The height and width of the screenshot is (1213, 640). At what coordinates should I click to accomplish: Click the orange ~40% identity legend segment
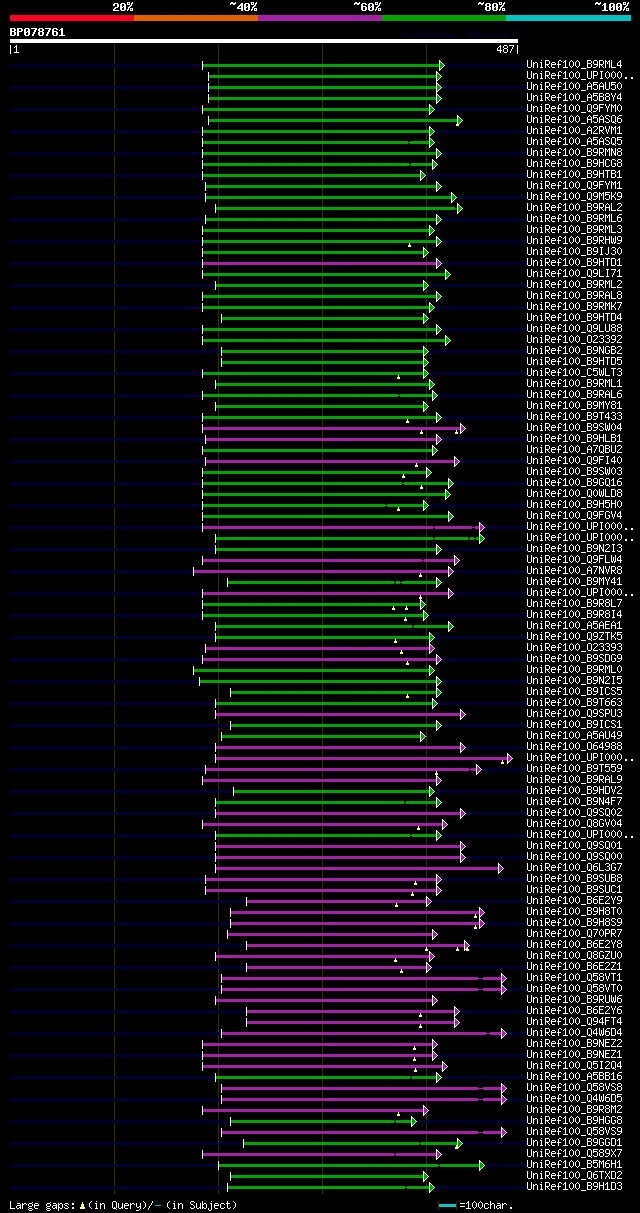coord(195,18)
